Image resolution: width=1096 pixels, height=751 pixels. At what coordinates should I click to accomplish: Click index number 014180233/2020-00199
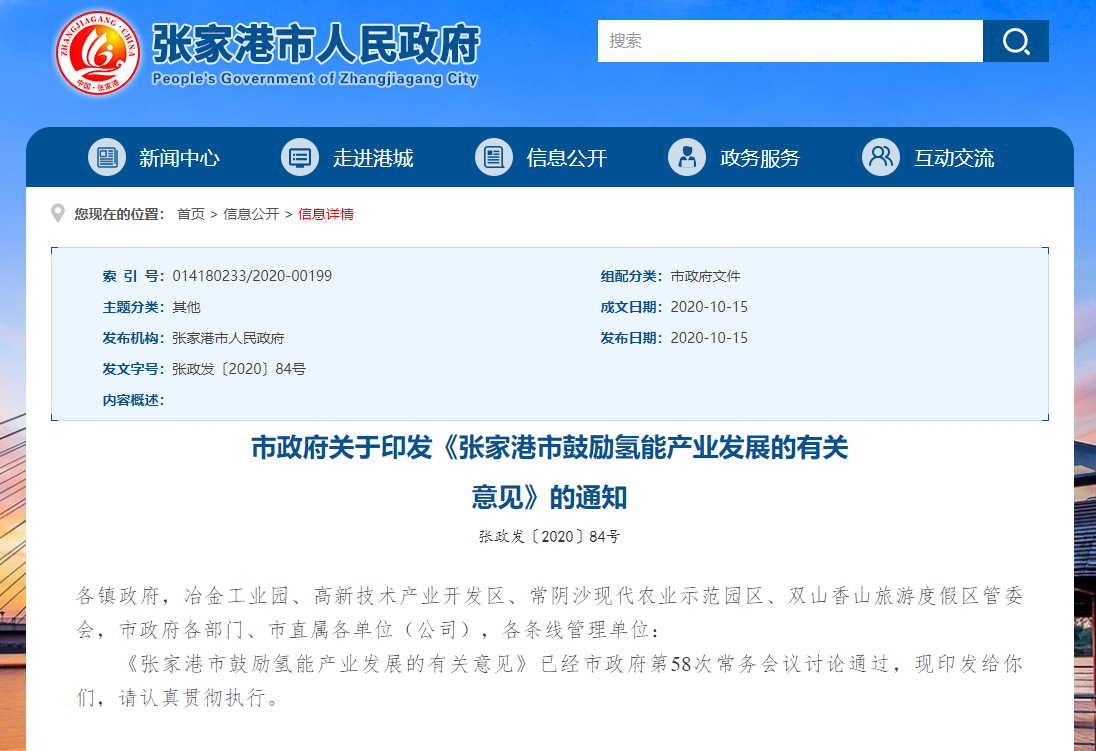[252, 276]
